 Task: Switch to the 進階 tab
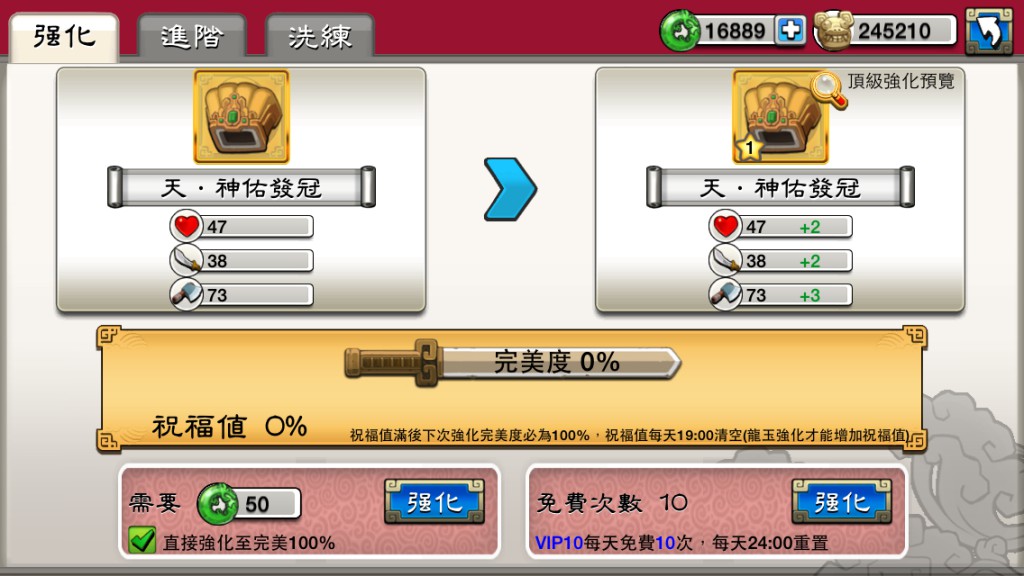pyautogui.click(x=191, y=37)
